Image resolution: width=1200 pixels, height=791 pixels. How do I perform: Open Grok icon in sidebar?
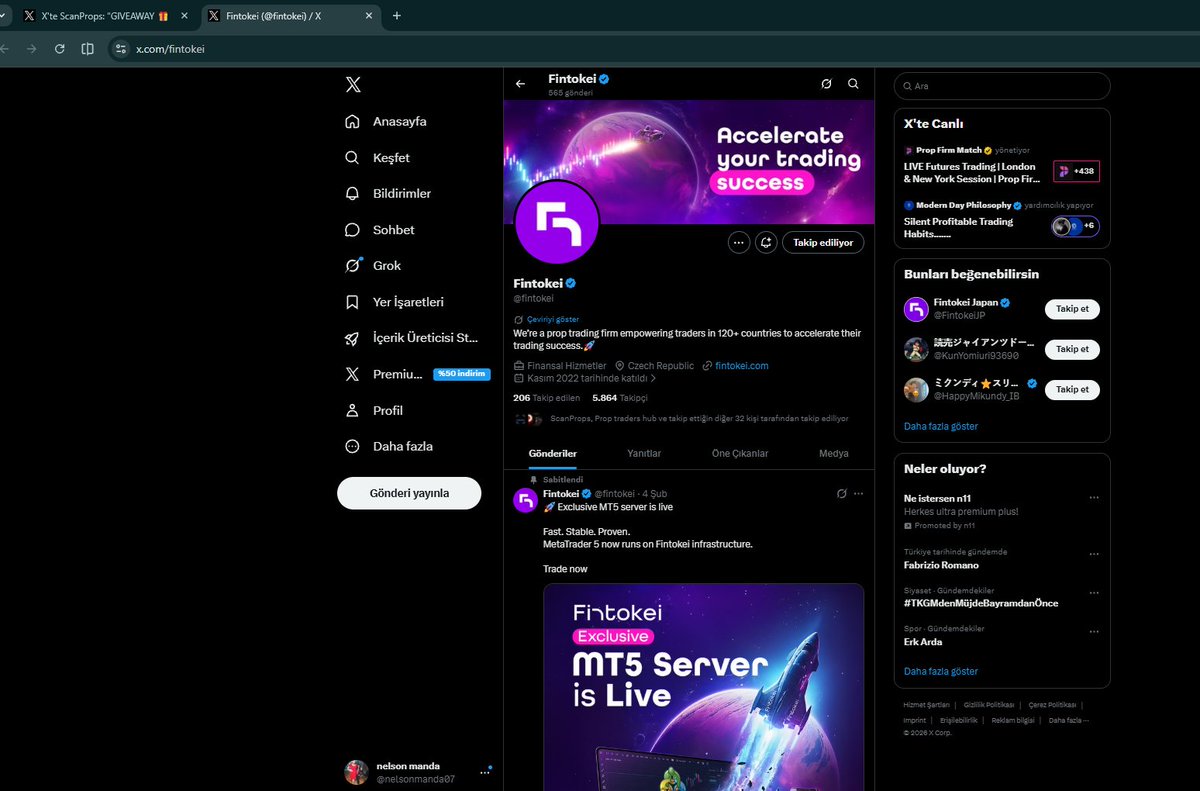coord(352,266)
